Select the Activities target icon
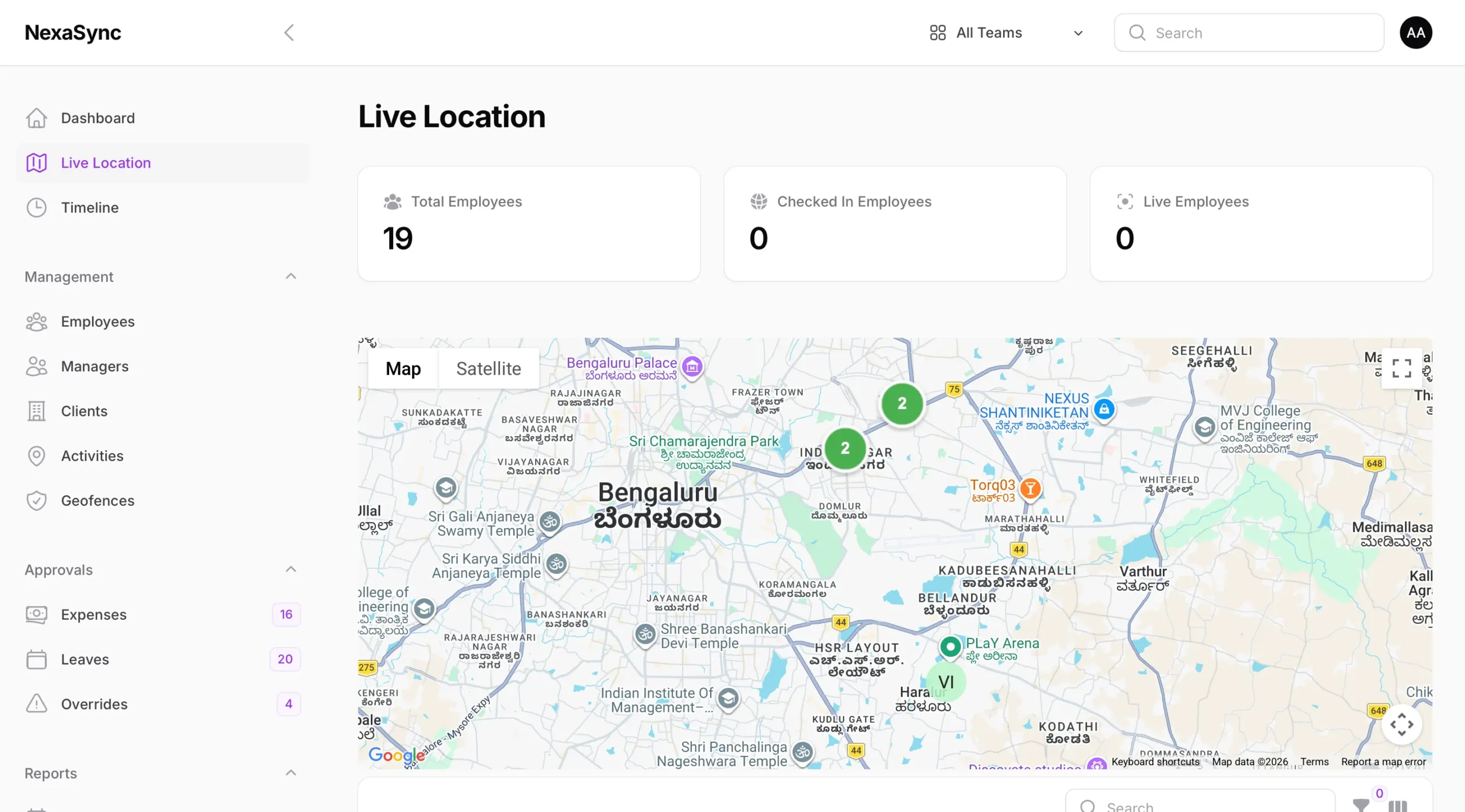The width and height of the screenshot is (1465, 812). coord(37,455)
